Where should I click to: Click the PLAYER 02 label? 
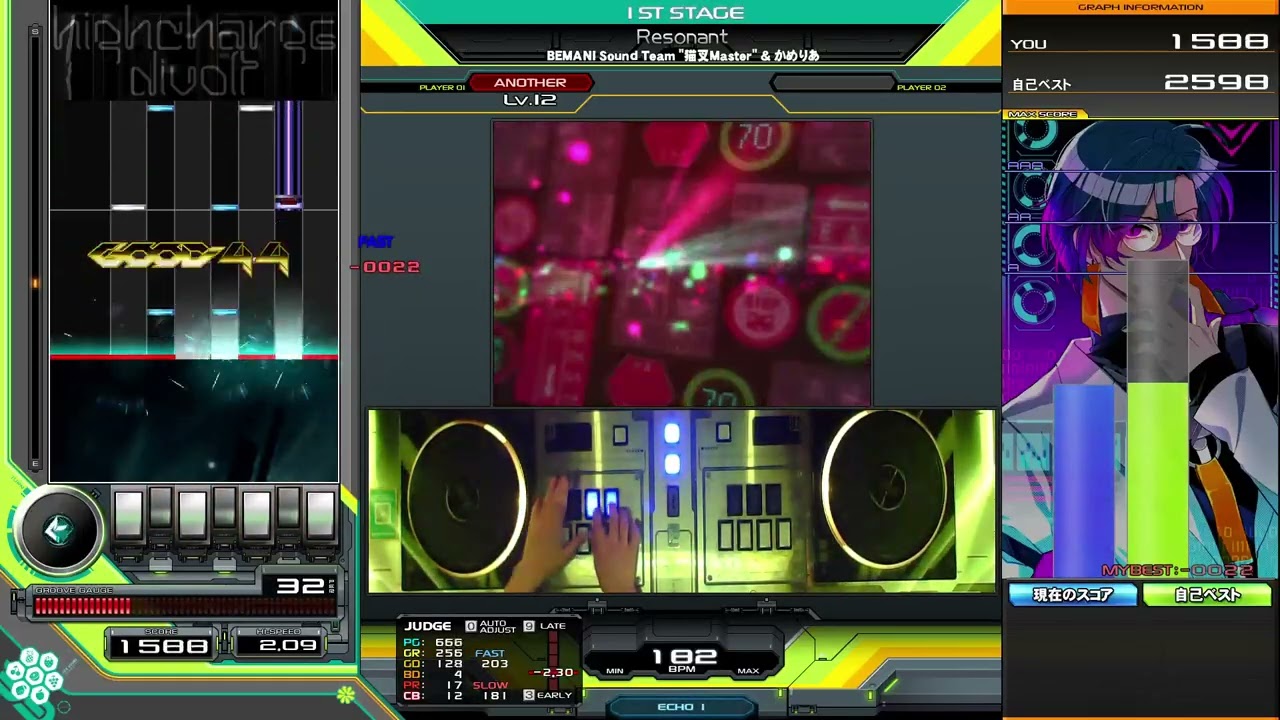(x=921, y=88)
